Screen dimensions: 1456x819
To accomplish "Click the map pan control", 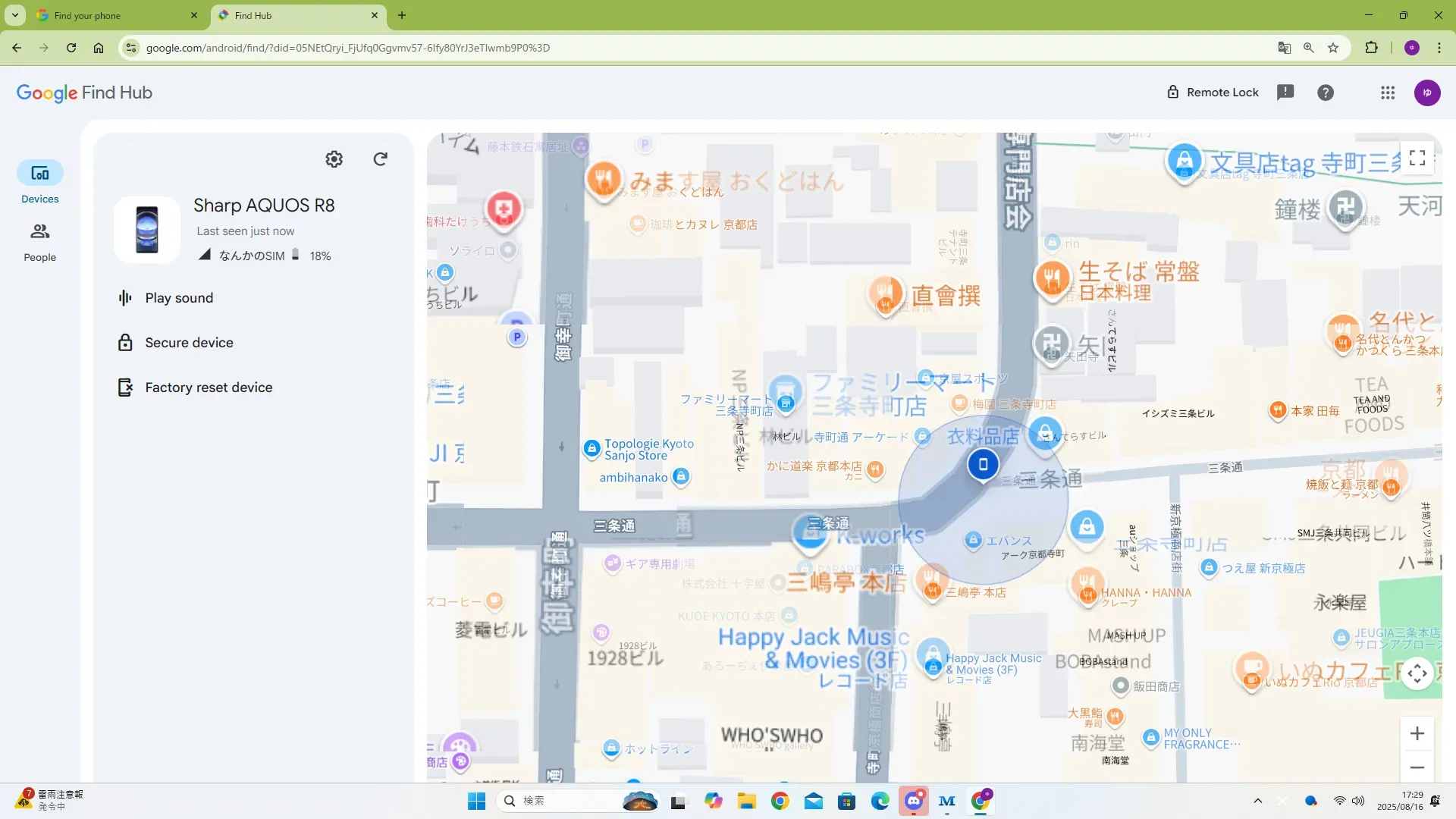I will [x=1417, y=673].
